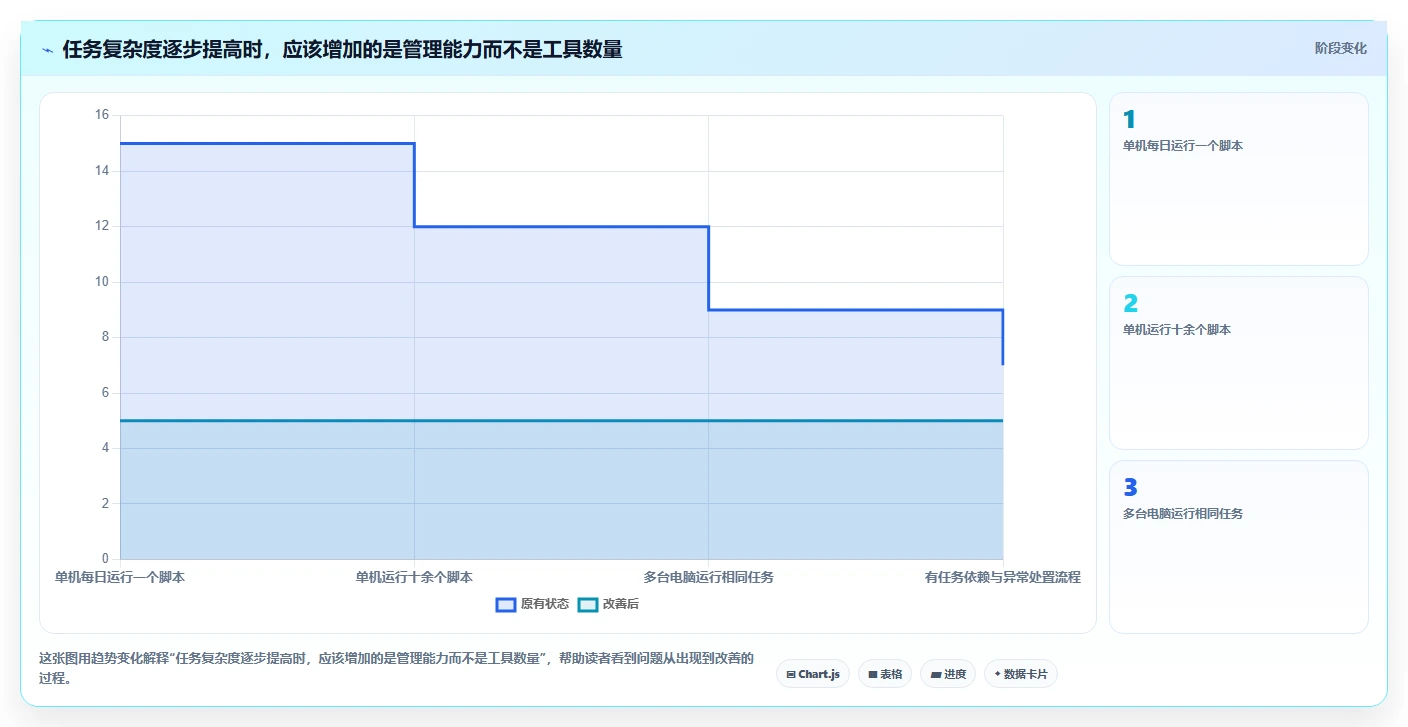1408x727 pixels.
Task: Click x-axis label 多台电脑运行相同任务
Action: pyautogui.click(x=708, y=577)
